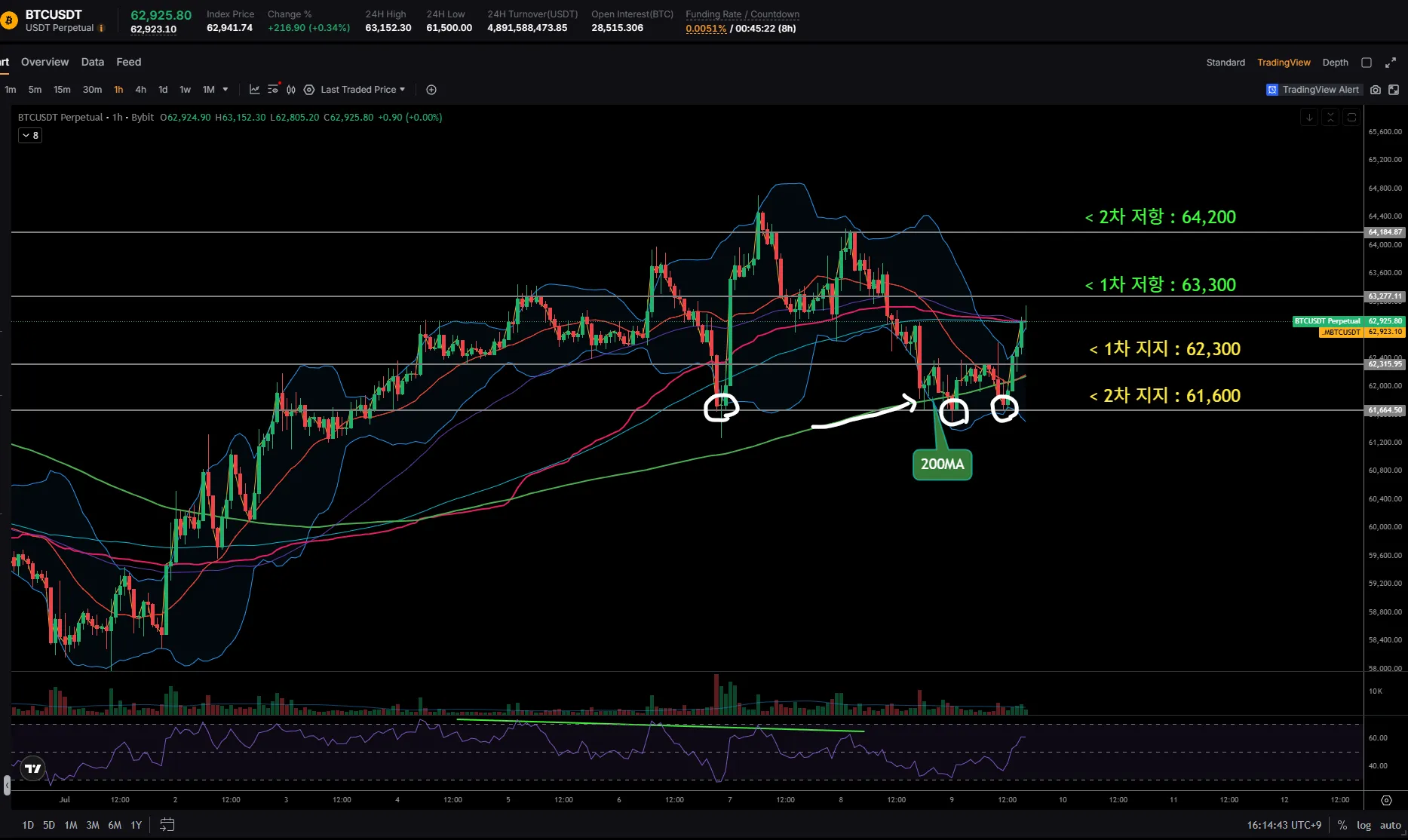This screenshot has height=840, width=1408.
Task: Click the TradingView logo on chart
Action: tap(33, 769)
